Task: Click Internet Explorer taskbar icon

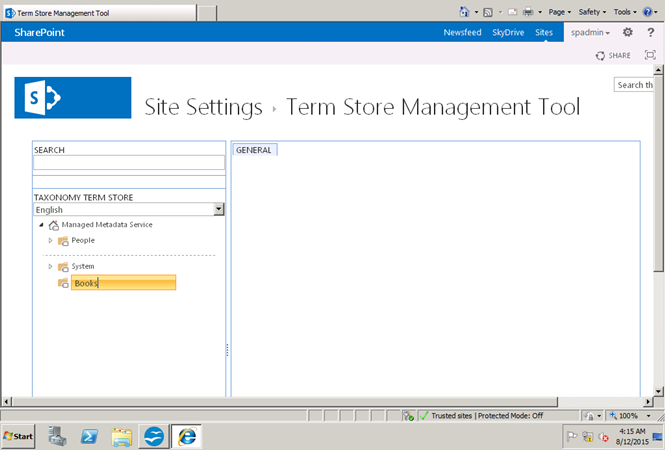Action: (187, 436)
